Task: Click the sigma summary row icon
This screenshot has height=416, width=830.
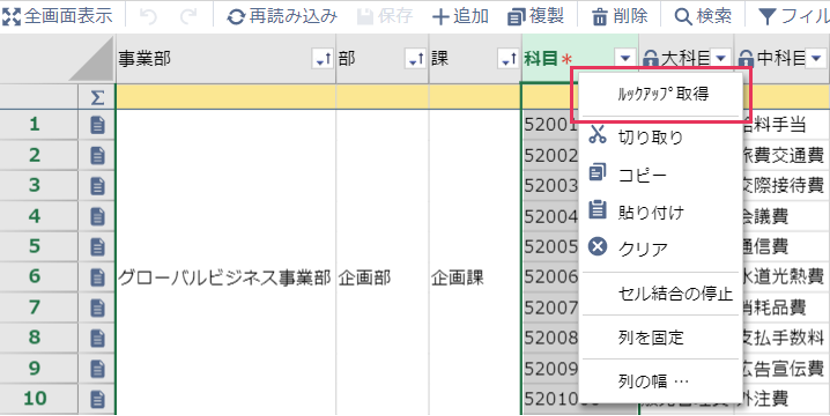Action: pos(97,96)
